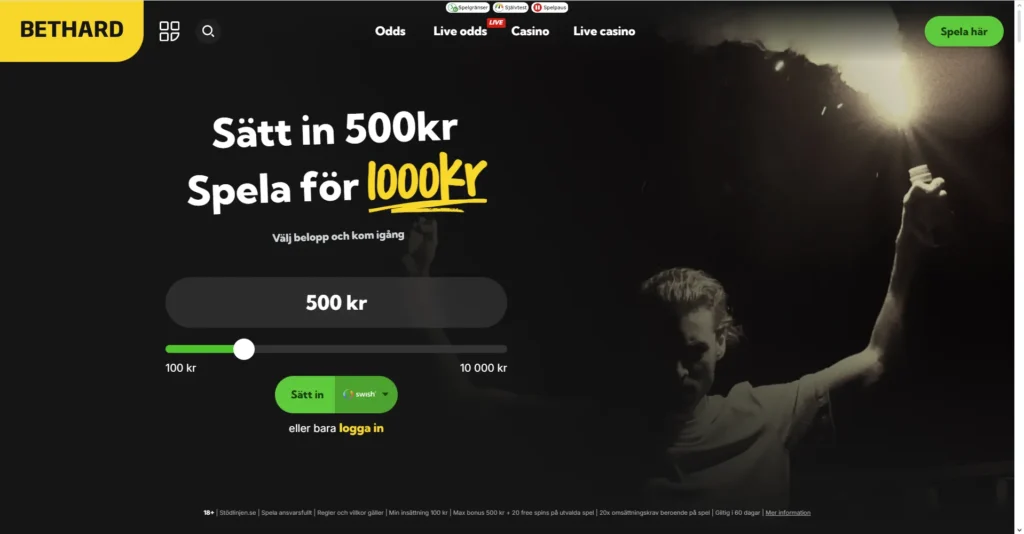Image resolution: width=1024 pixels, height=534 pixels.
Task: Follow the logga in link
Action: coord(361,428)
